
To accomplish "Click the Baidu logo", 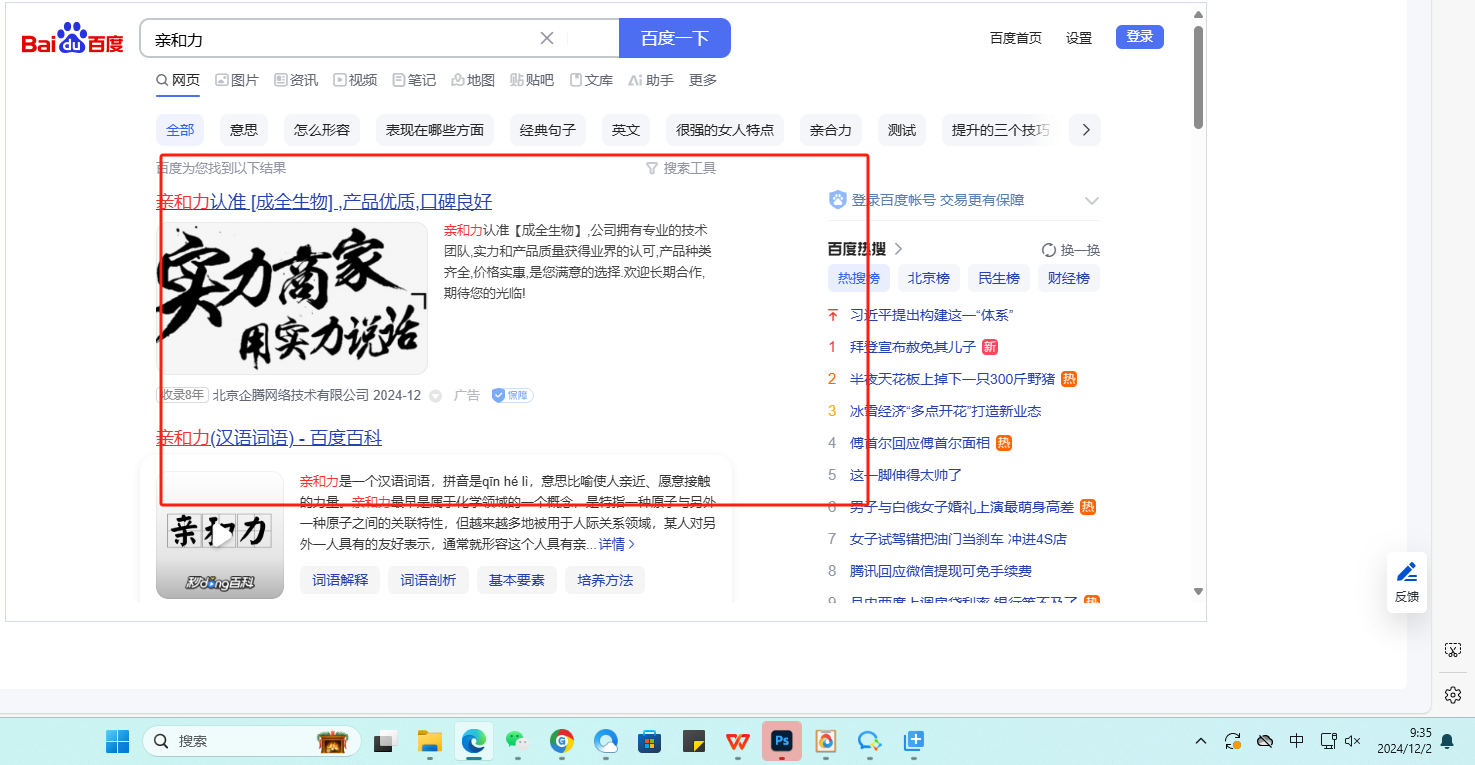I will point(72,39).
